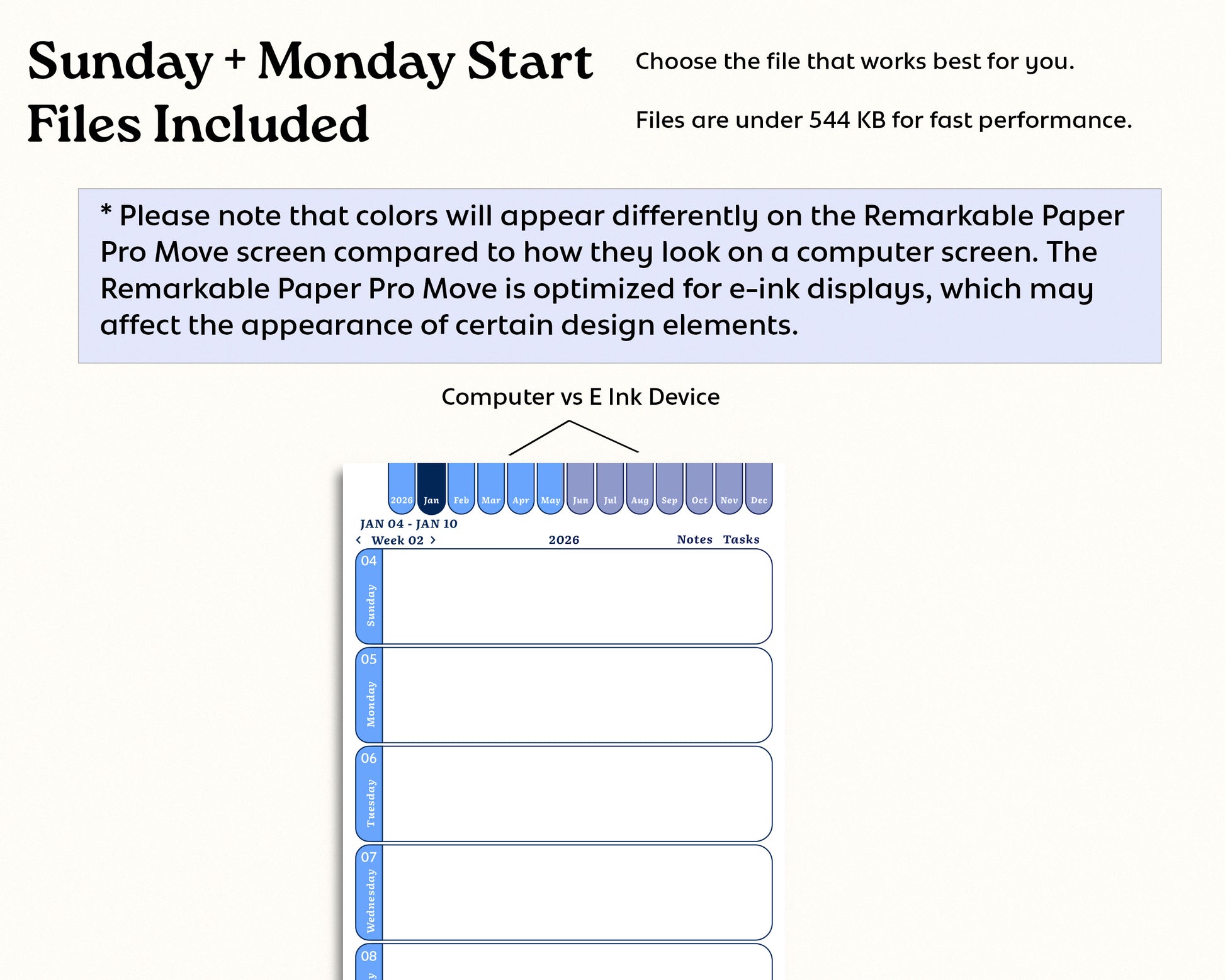
Task: Select the Oct month tab
Action: point(699,489)
